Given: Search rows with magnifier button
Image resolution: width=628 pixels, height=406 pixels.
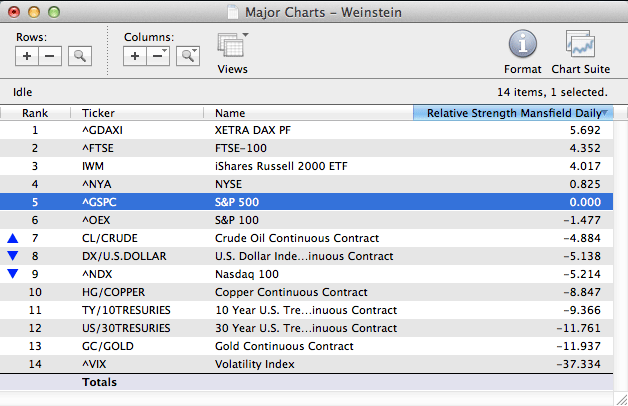Looking at the screenshot, I should (x=80, y=56).
